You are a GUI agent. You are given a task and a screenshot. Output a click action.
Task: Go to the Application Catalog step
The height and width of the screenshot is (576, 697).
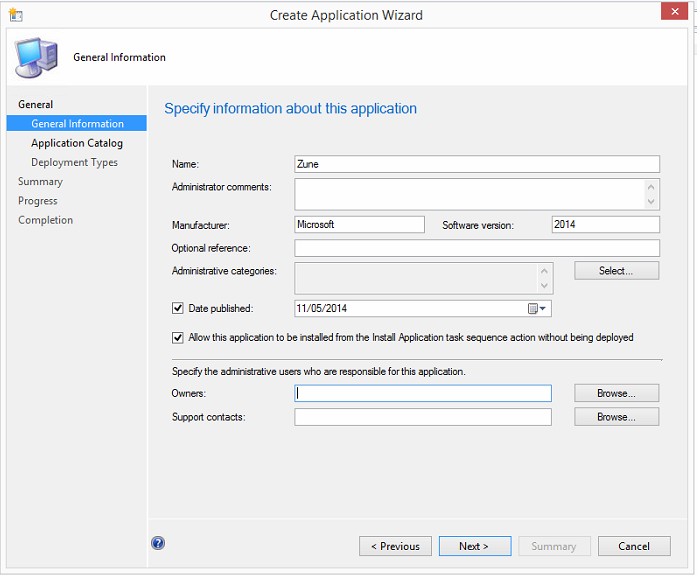coord(77,143)
